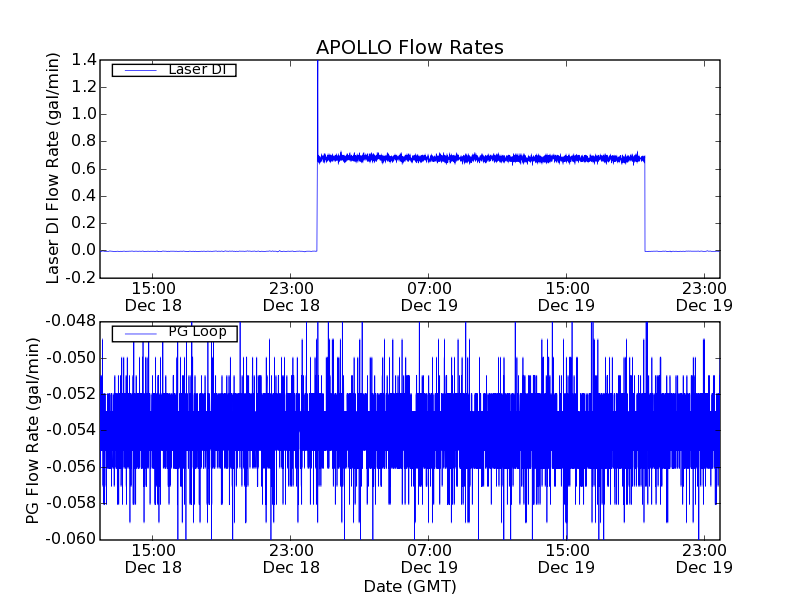Click the Laser DI falling edge to zero

[x=645, y=204]
